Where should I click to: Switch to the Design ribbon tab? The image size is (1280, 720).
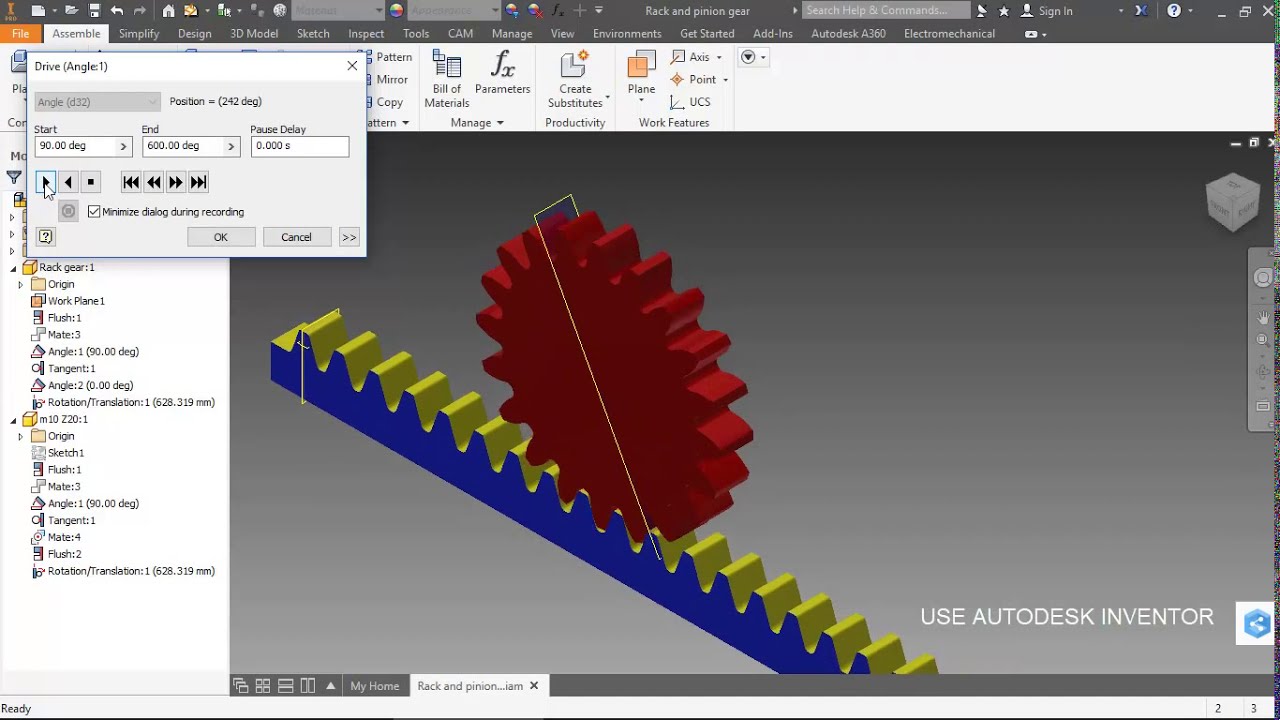click(194, 33)
